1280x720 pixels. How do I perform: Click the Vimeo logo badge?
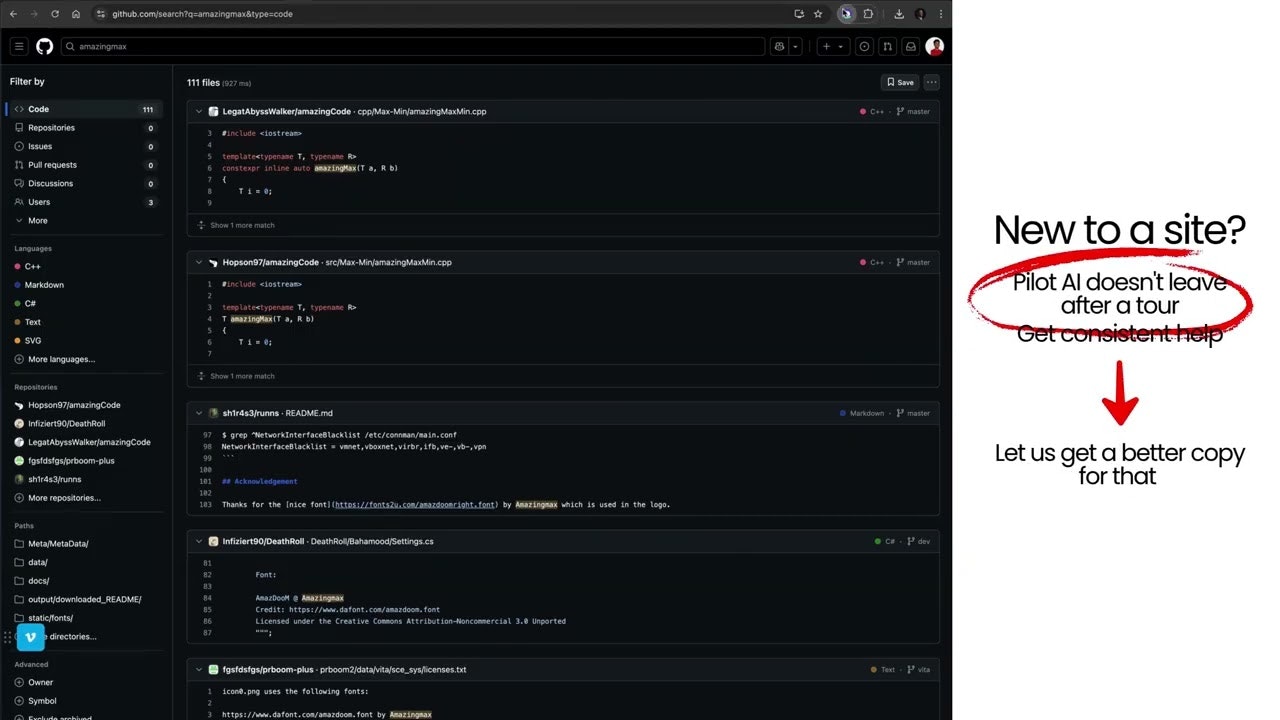(31, 637)
